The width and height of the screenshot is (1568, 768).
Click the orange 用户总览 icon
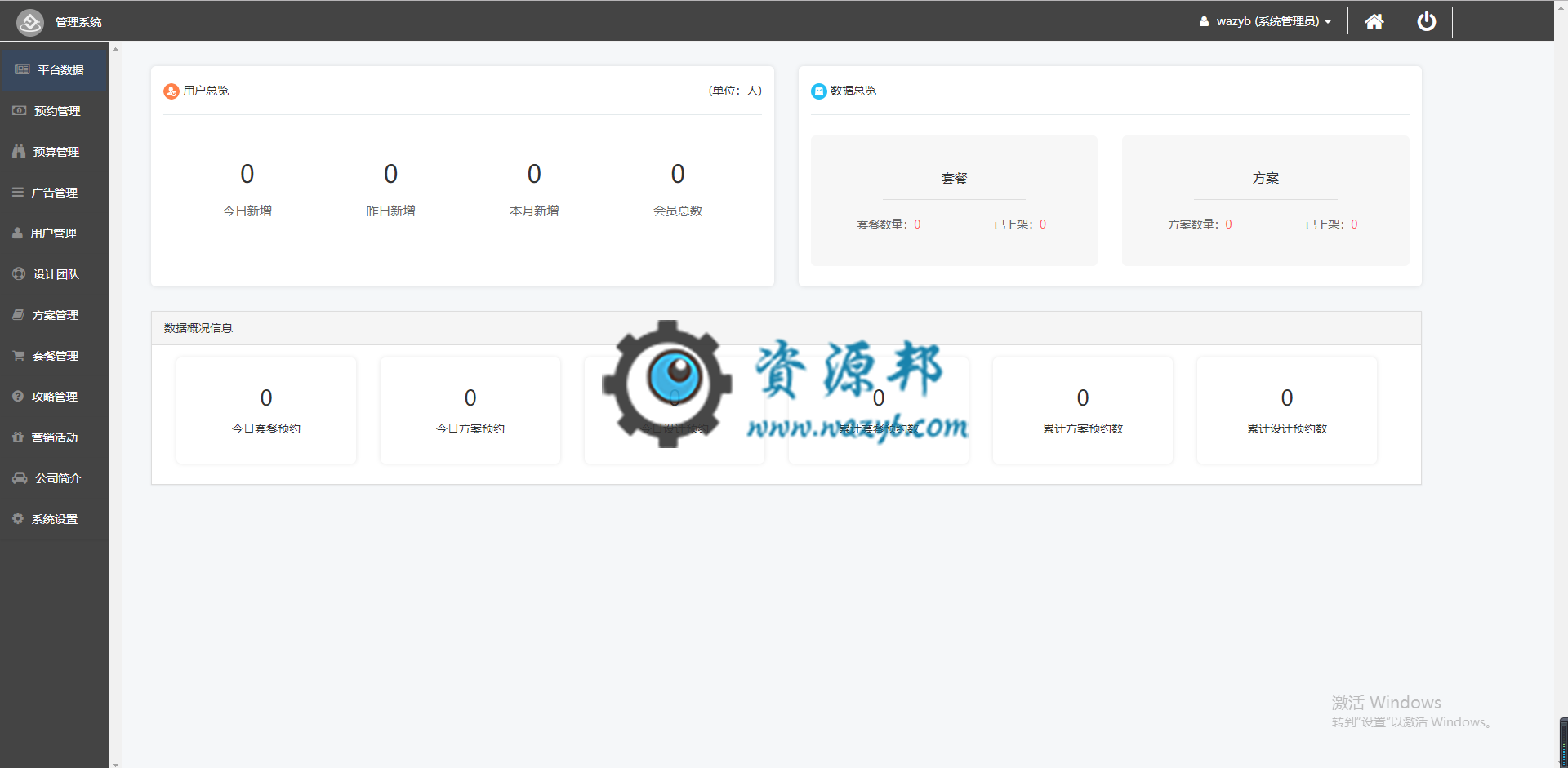(171, 91)
